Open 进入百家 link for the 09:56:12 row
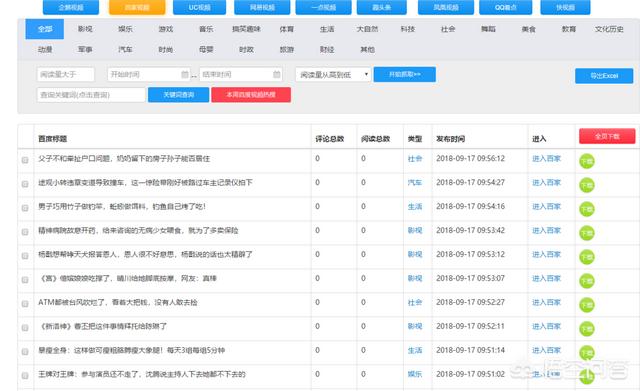The height and width of the screenshot is (391, 640). 547,158
